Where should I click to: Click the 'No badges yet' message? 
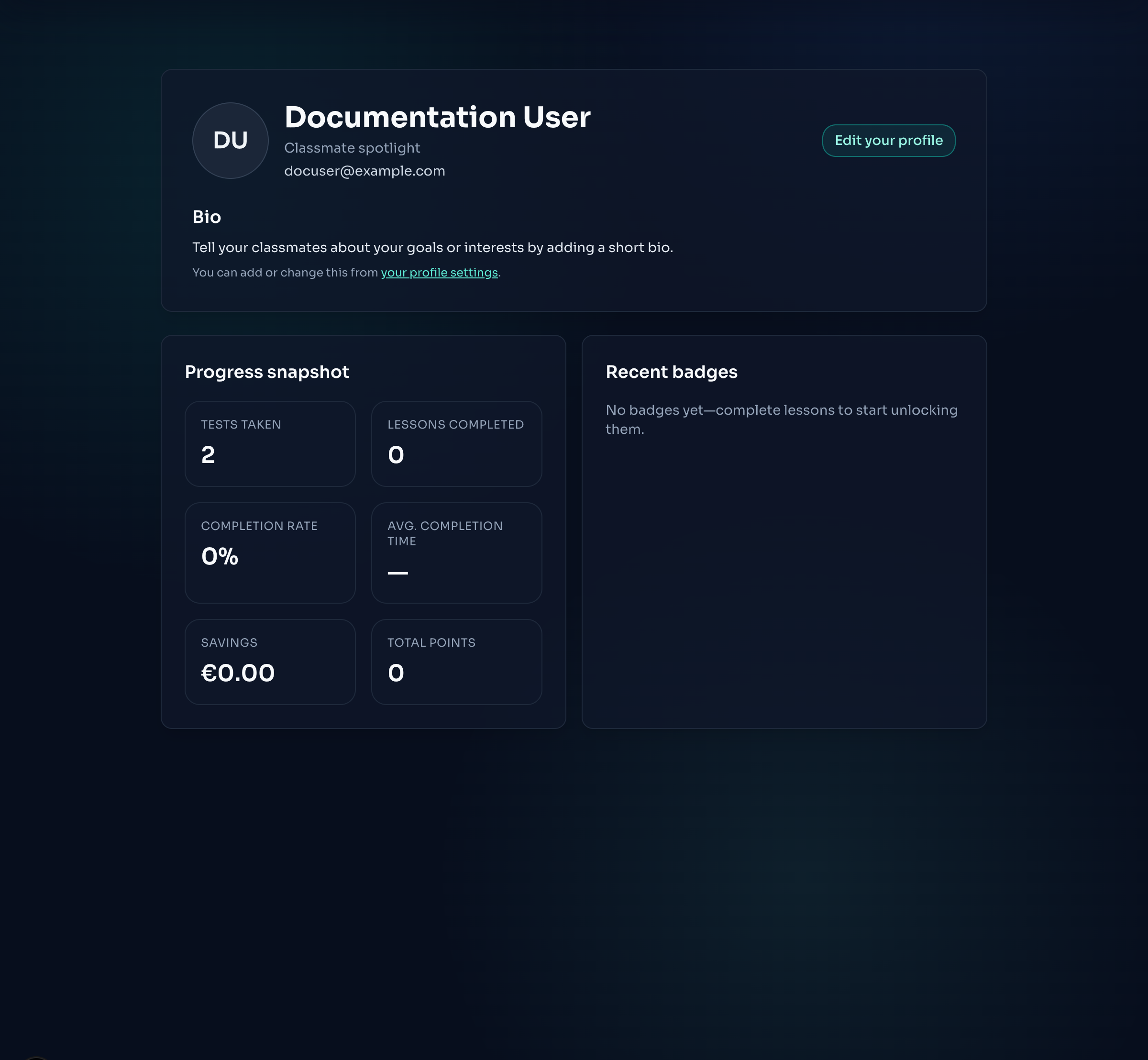[x=781, y=420]
